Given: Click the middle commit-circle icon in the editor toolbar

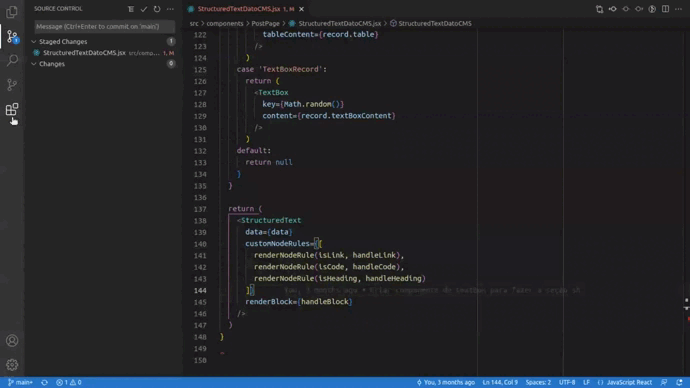Looking at the screenshot, I should (x=626, y=9).
